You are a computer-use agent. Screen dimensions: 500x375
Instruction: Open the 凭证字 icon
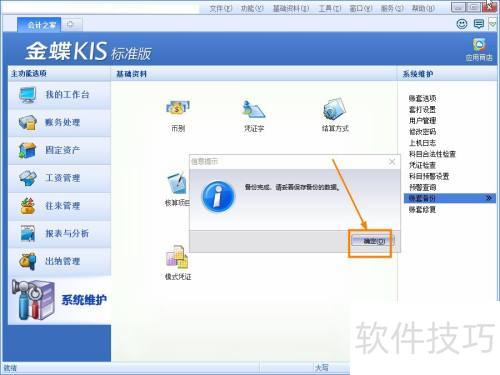point(254,116)
